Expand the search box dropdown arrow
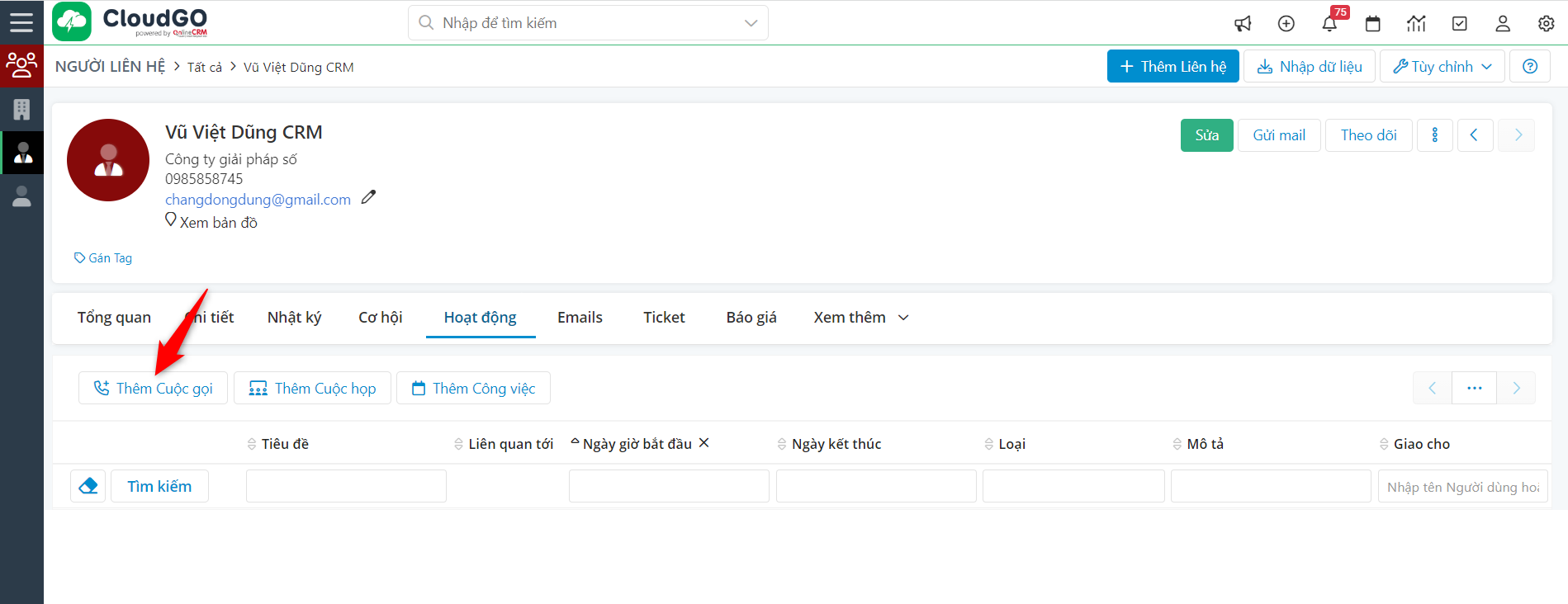Image resolution: width=1568 pixels, height=604 pixels. click(751, 23)
